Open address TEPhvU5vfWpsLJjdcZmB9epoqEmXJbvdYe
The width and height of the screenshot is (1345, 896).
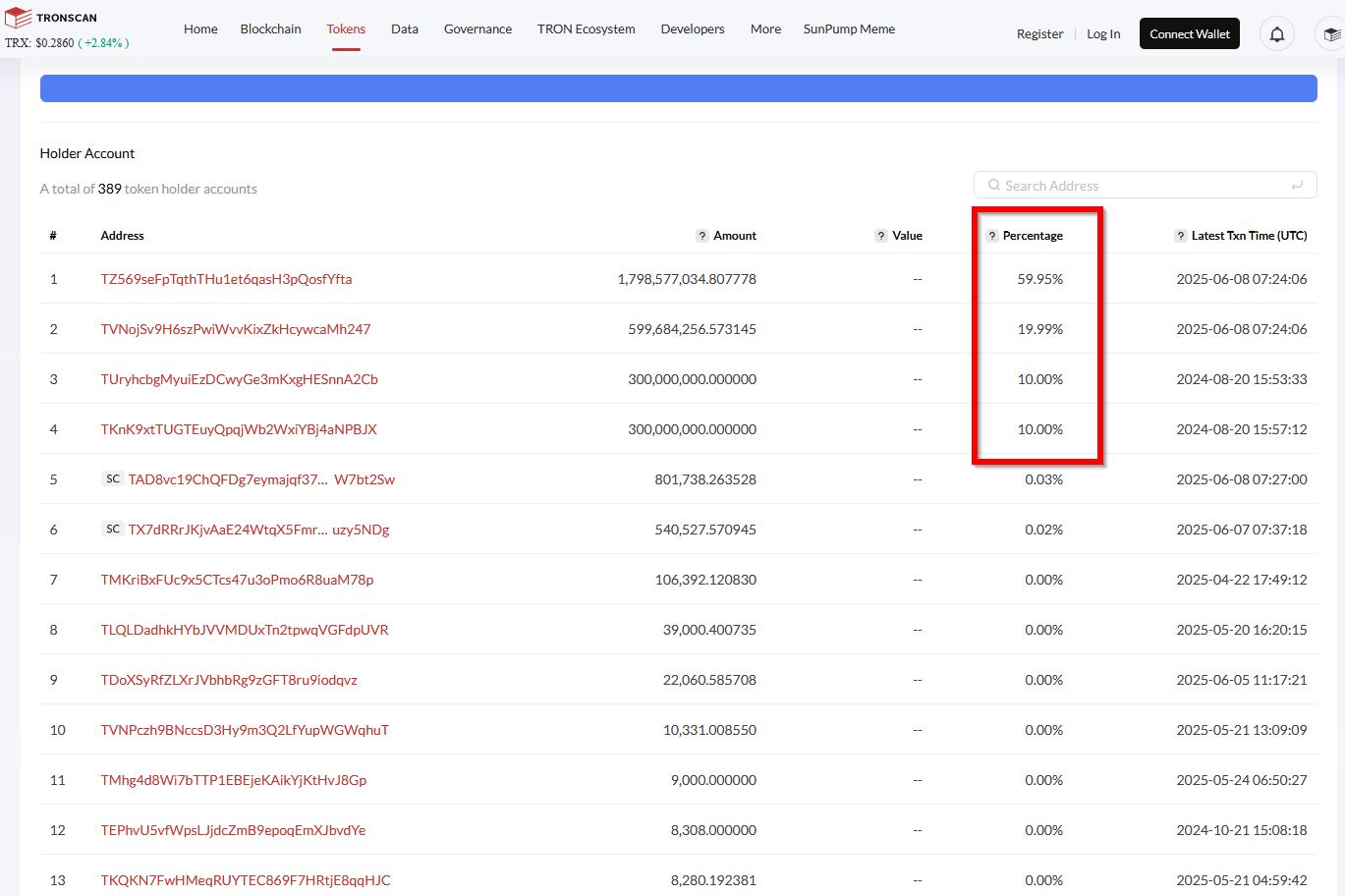[x=233, y=830]
